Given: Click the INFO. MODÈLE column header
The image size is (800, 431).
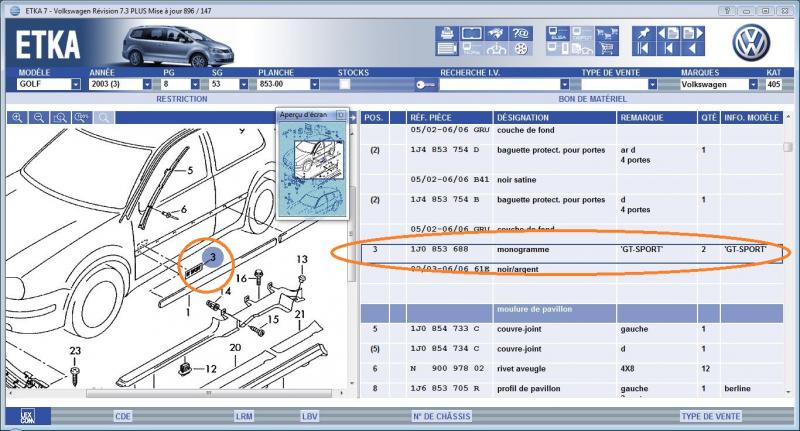Looking at the screenshot, I should pyautogui.click(x=752, y=118).
